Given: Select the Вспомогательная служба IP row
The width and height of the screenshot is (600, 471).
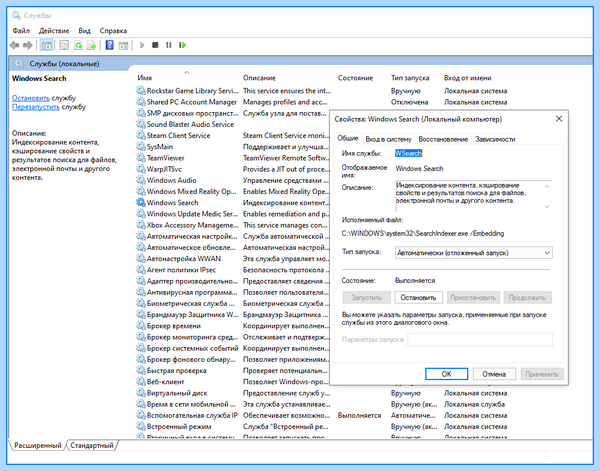Looking at the screenshot, I should click(x=322, y=415).
